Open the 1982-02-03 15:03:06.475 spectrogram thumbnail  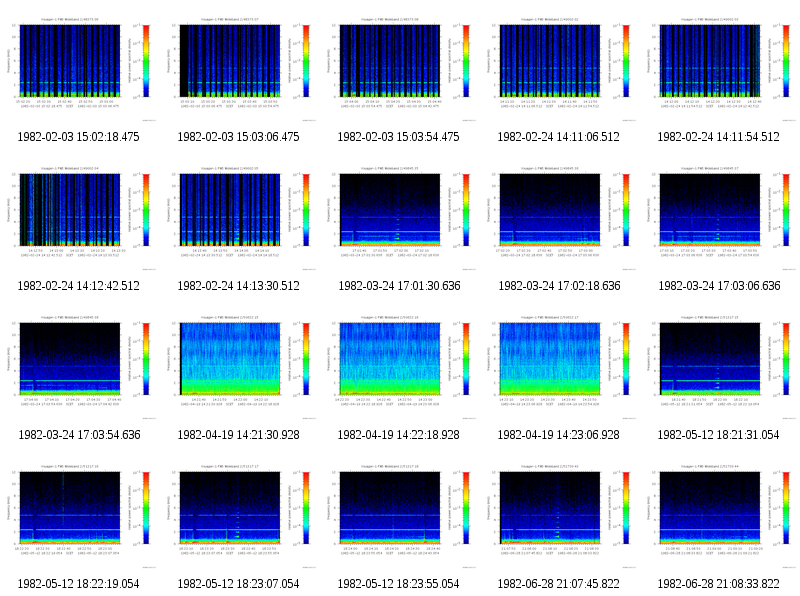pyautogui.click(x=239, y=68)
